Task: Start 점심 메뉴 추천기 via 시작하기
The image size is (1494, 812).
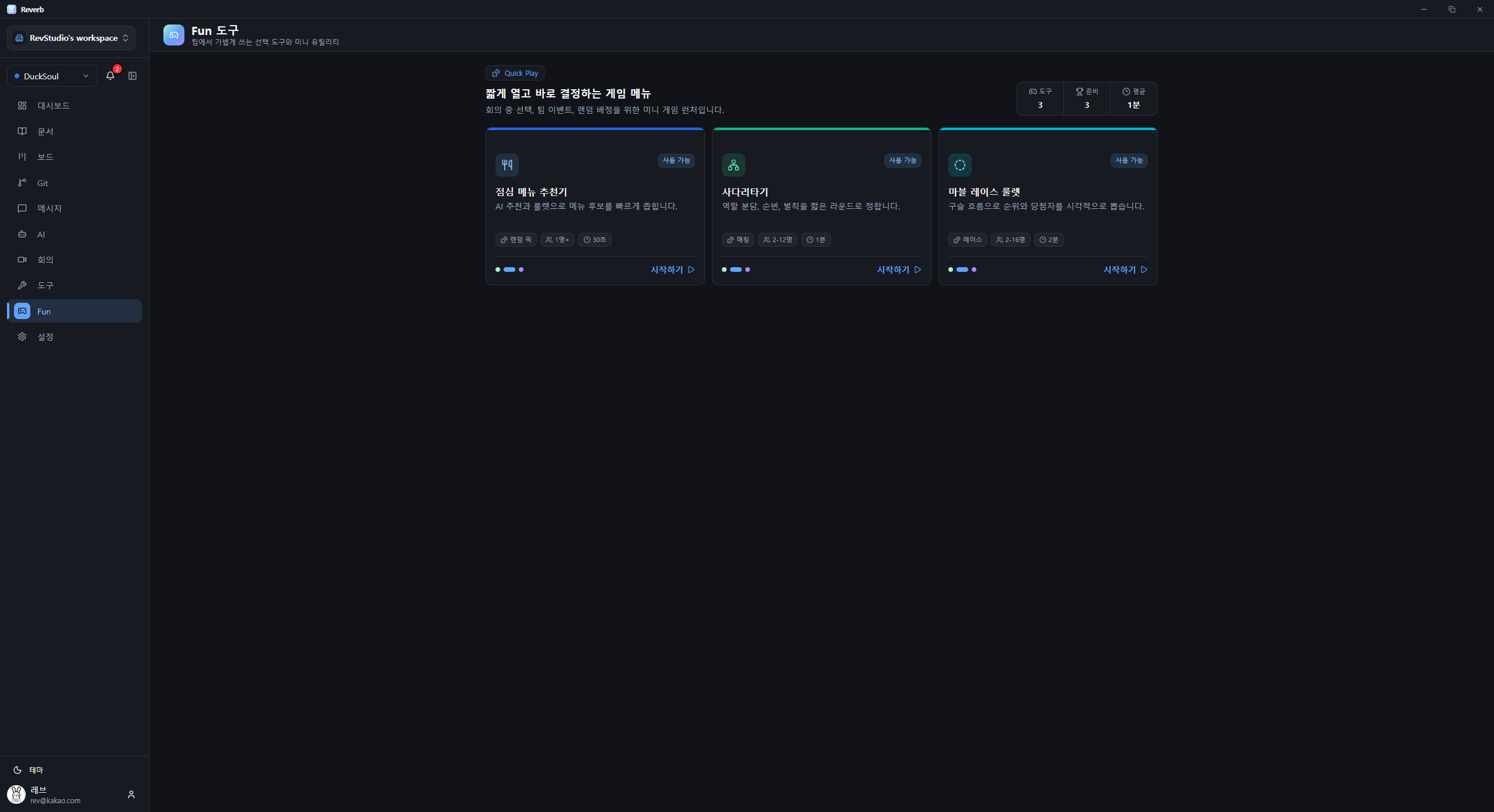Action: [x=673, y=269]
